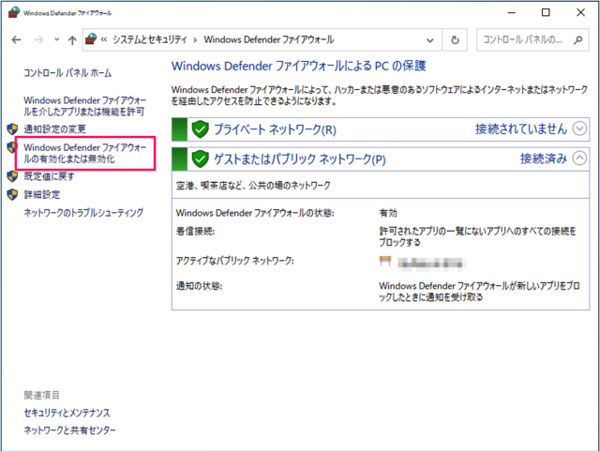Go up one level with the Up arrow
Viewport: 600px width, 452px height.
pyautogui.click(x=72, y=41)
